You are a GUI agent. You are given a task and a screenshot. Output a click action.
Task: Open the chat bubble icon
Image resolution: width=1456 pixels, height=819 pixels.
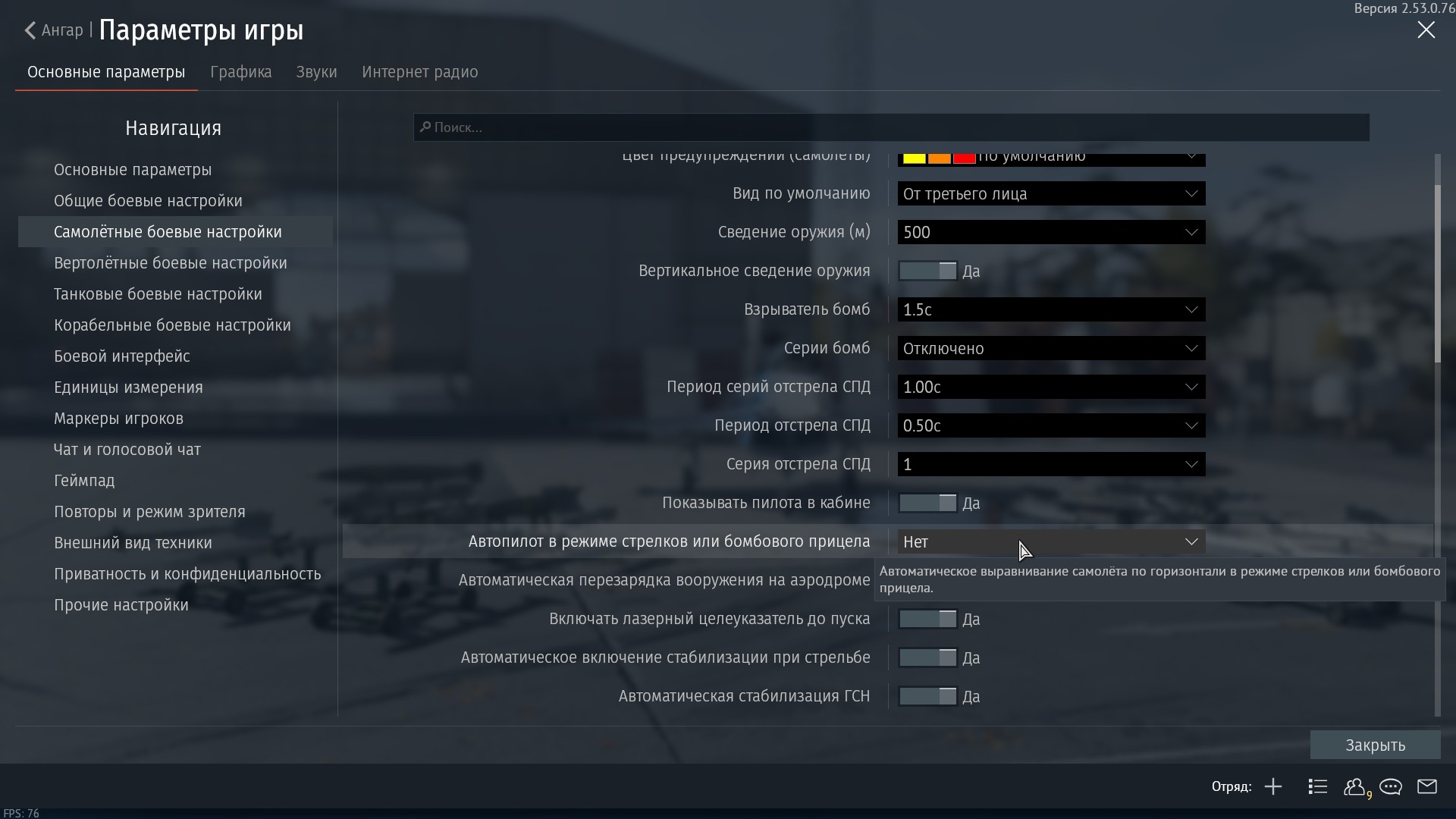coord(1391,787)
